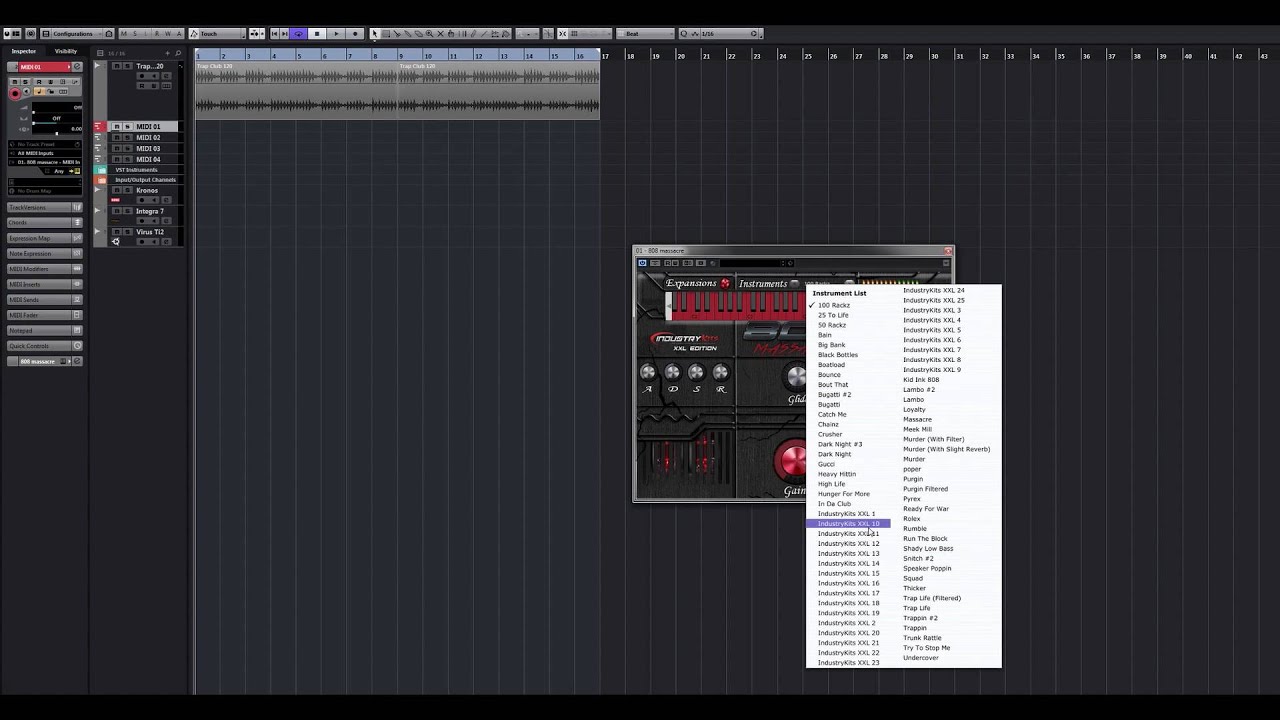Select the Mute tool
Image resolution: width=1280 pixels, height=720 pixels.
[x=440, y=34]
